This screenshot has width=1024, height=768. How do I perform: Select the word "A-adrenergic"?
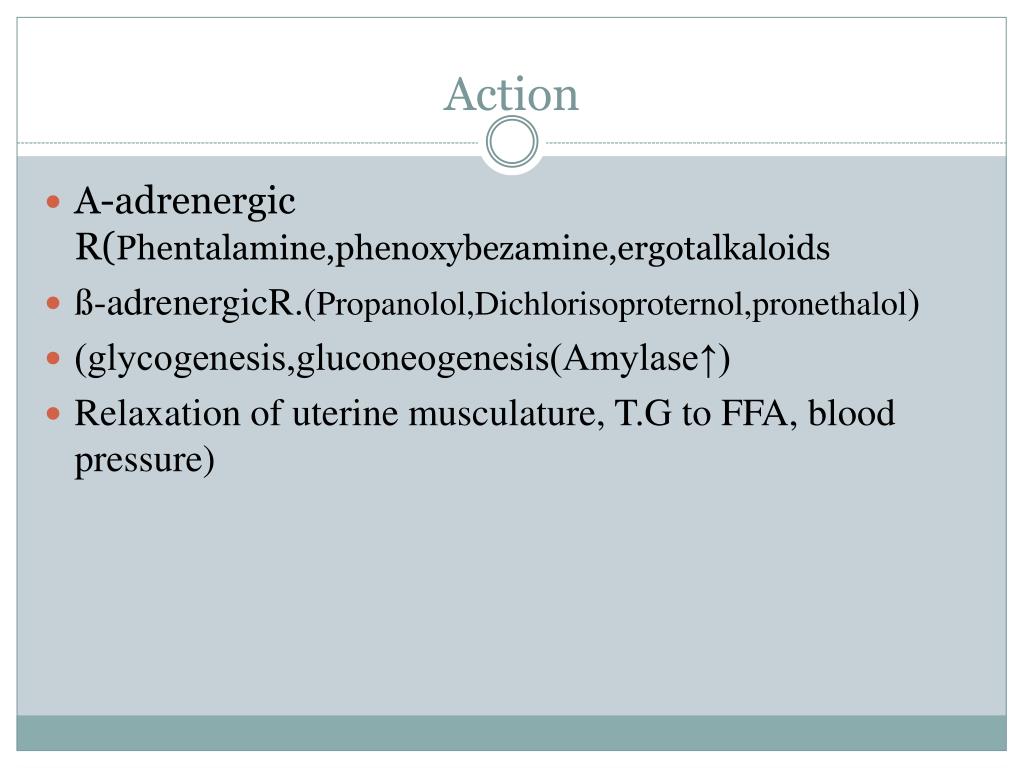[x=185, y=201]
